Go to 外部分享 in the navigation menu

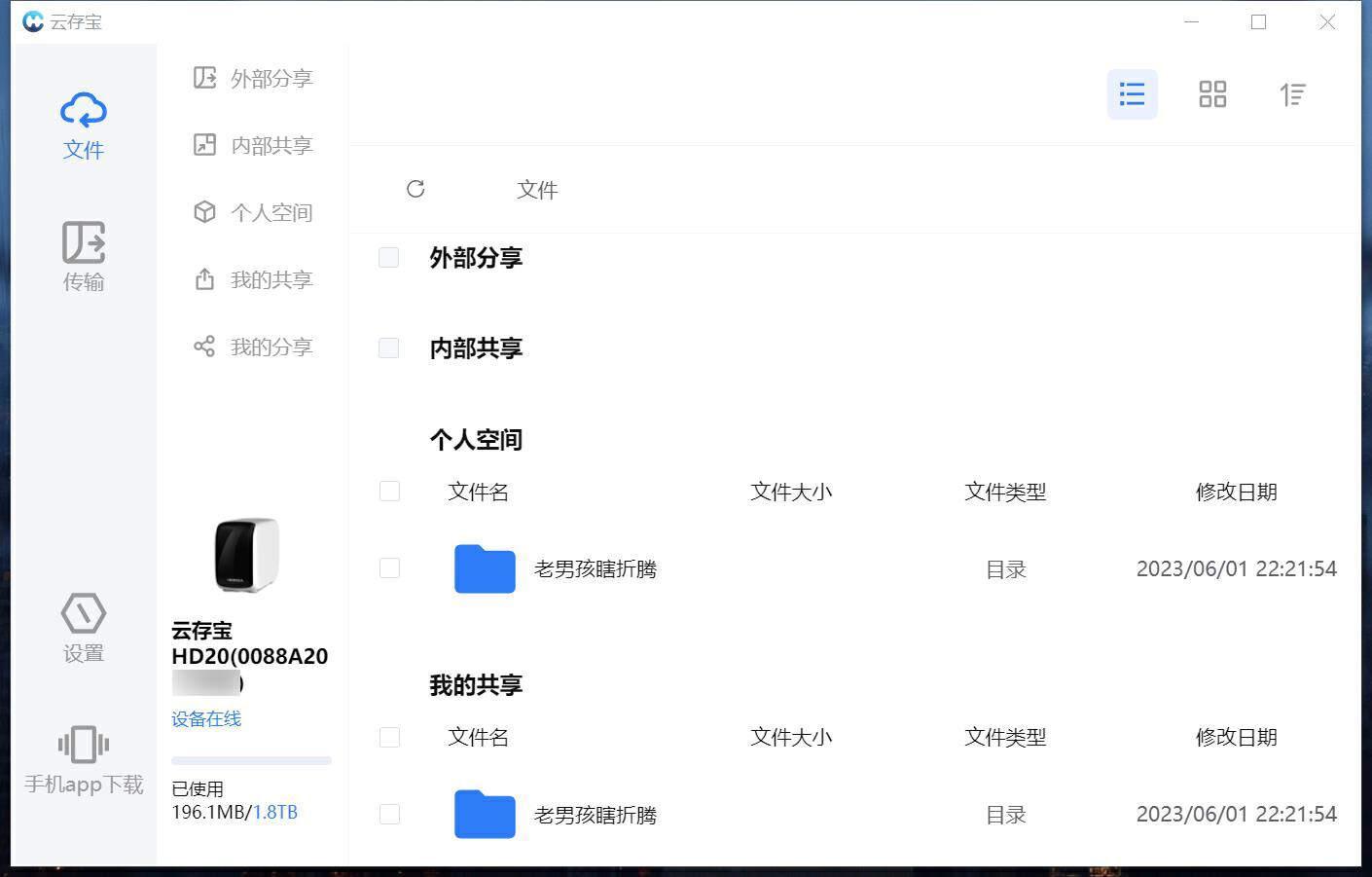(254, 78)
